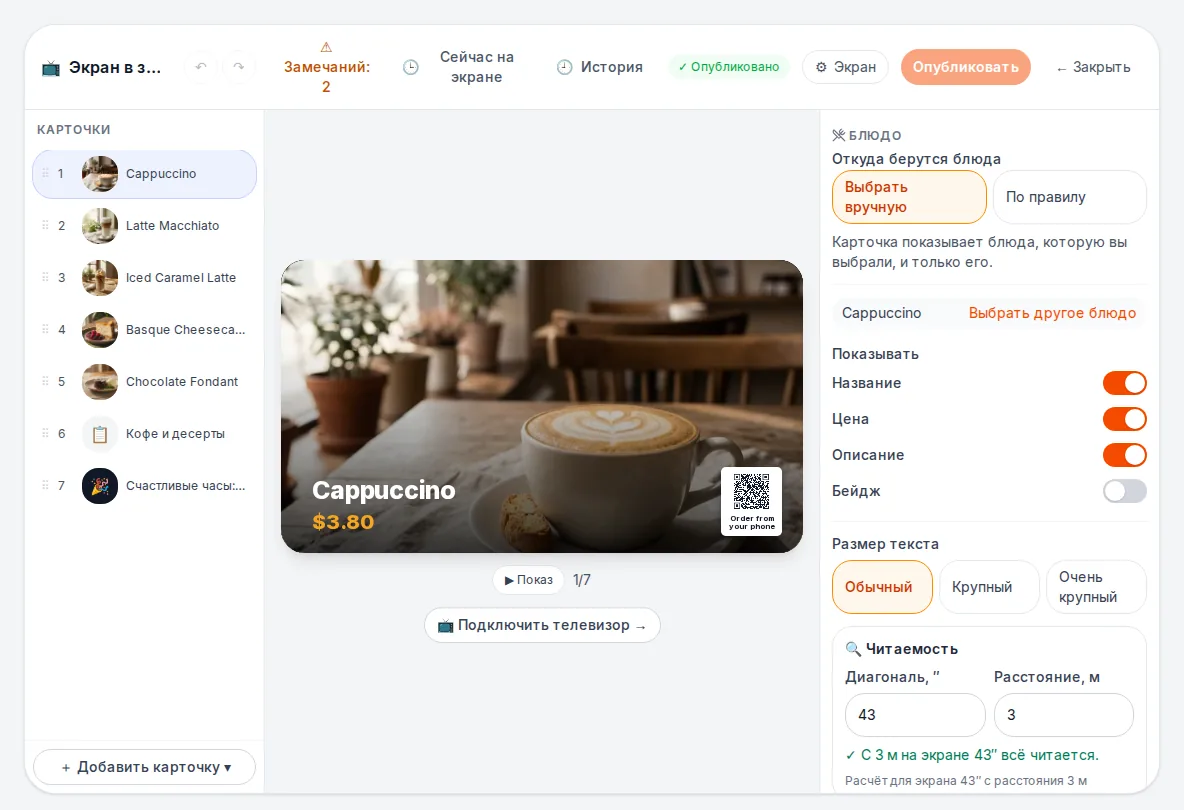Grab the drag handle of card 4
The image size is (1184, 810).
(45, 329)
